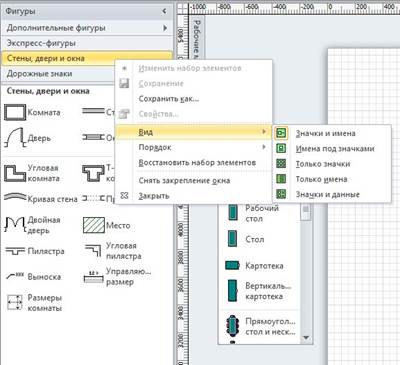Select the Прямоугольный стол shape
This screenshot has width=400, height=365.
point(260,326)
